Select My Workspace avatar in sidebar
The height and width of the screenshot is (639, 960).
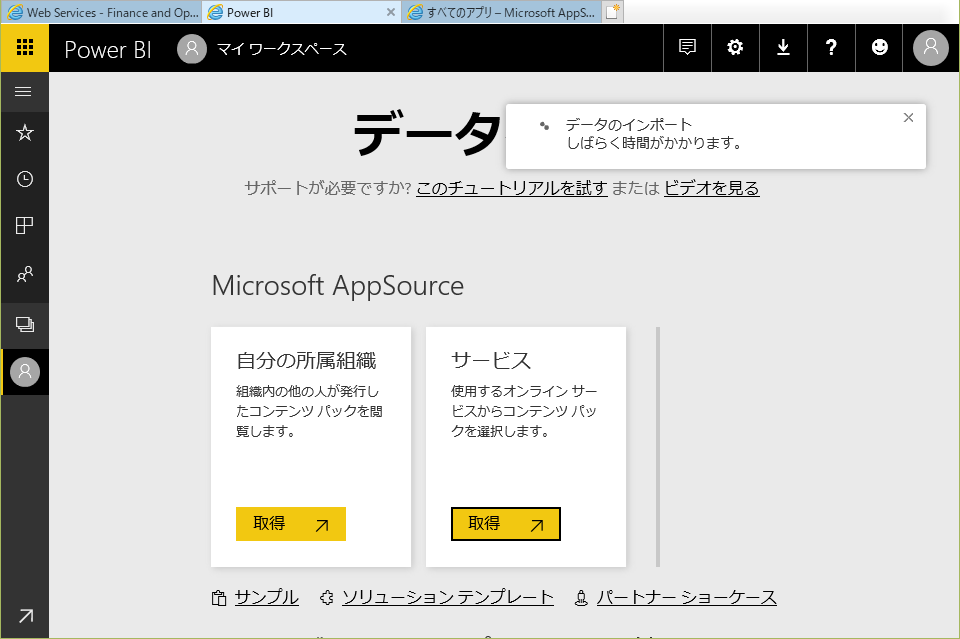24,372
